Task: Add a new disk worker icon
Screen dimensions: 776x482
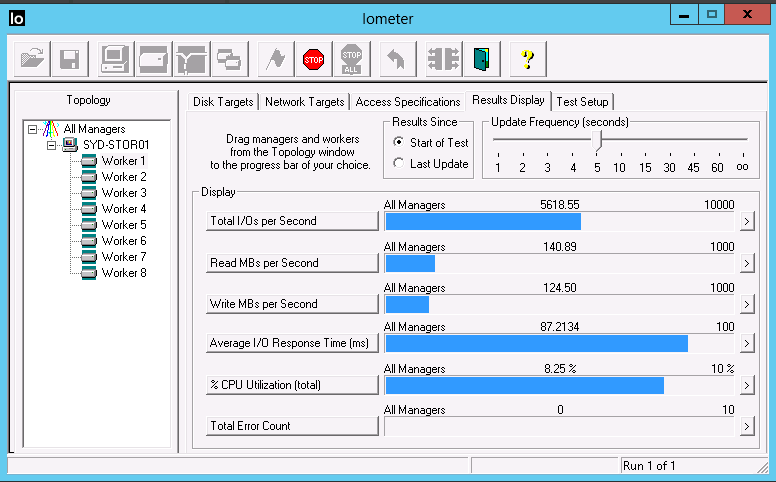Action: tap(154, 59)
